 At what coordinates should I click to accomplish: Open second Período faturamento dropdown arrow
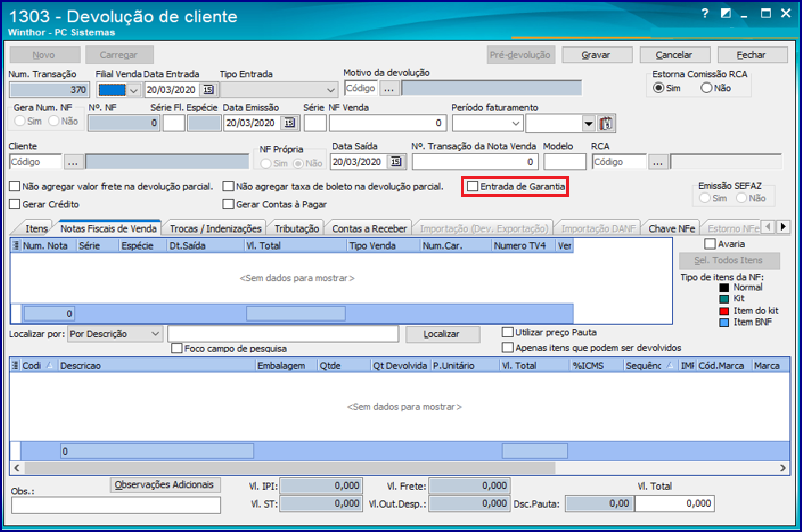click(x=589, y=123)
